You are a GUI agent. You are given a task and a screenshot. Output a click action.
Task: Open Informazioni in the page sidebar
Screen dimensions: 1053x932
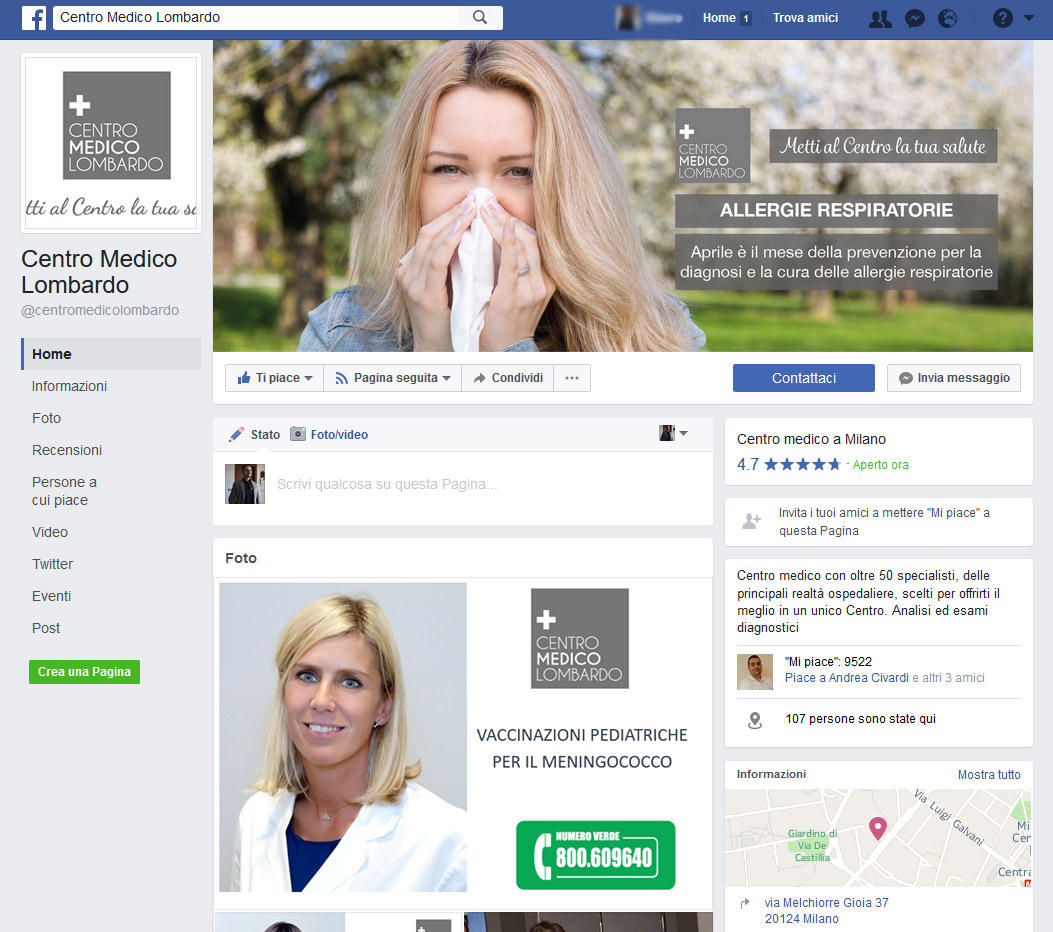point(69,386)
